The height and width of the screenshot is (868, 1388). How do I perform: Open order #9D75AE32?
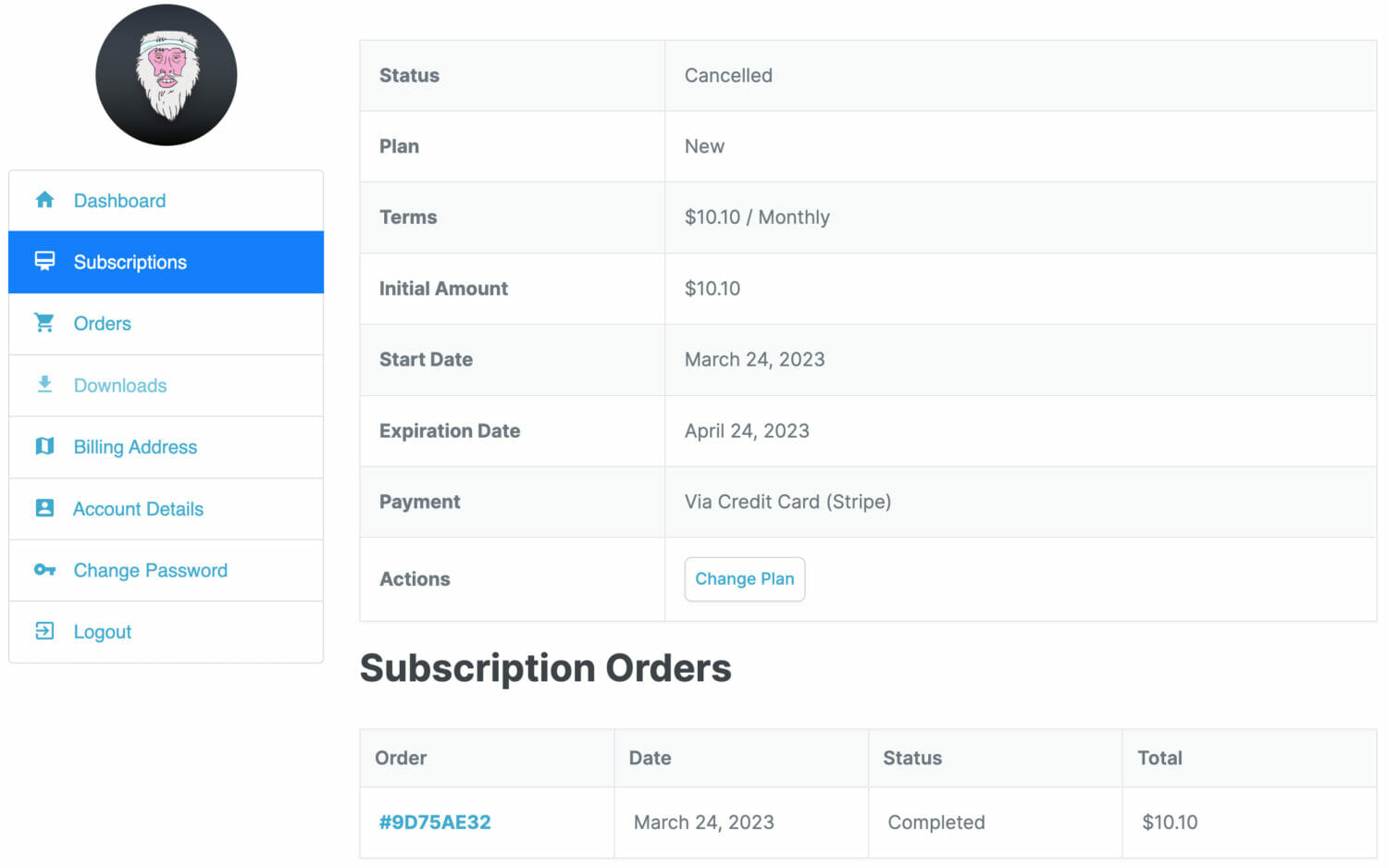point(435,823)
